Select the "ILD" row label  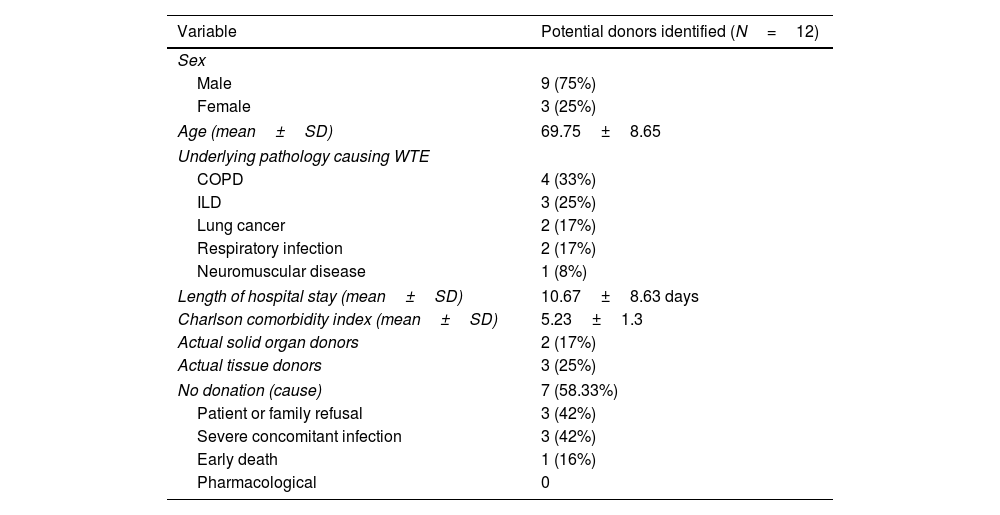click(209, 203)
